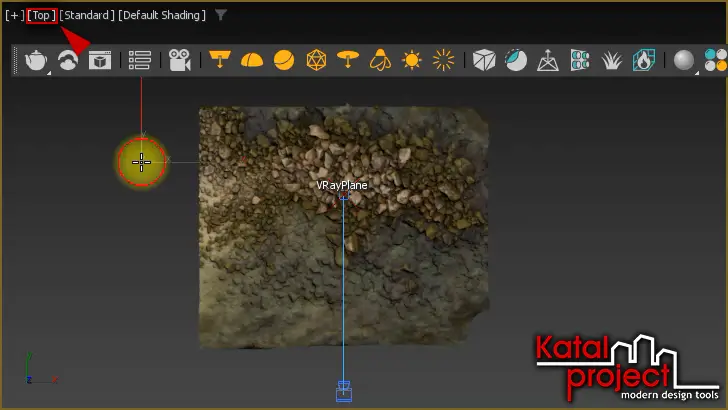Create a V-Ray Dome Light
The width and height of the screenshot is (728, 410).
[x=252, y=60]
